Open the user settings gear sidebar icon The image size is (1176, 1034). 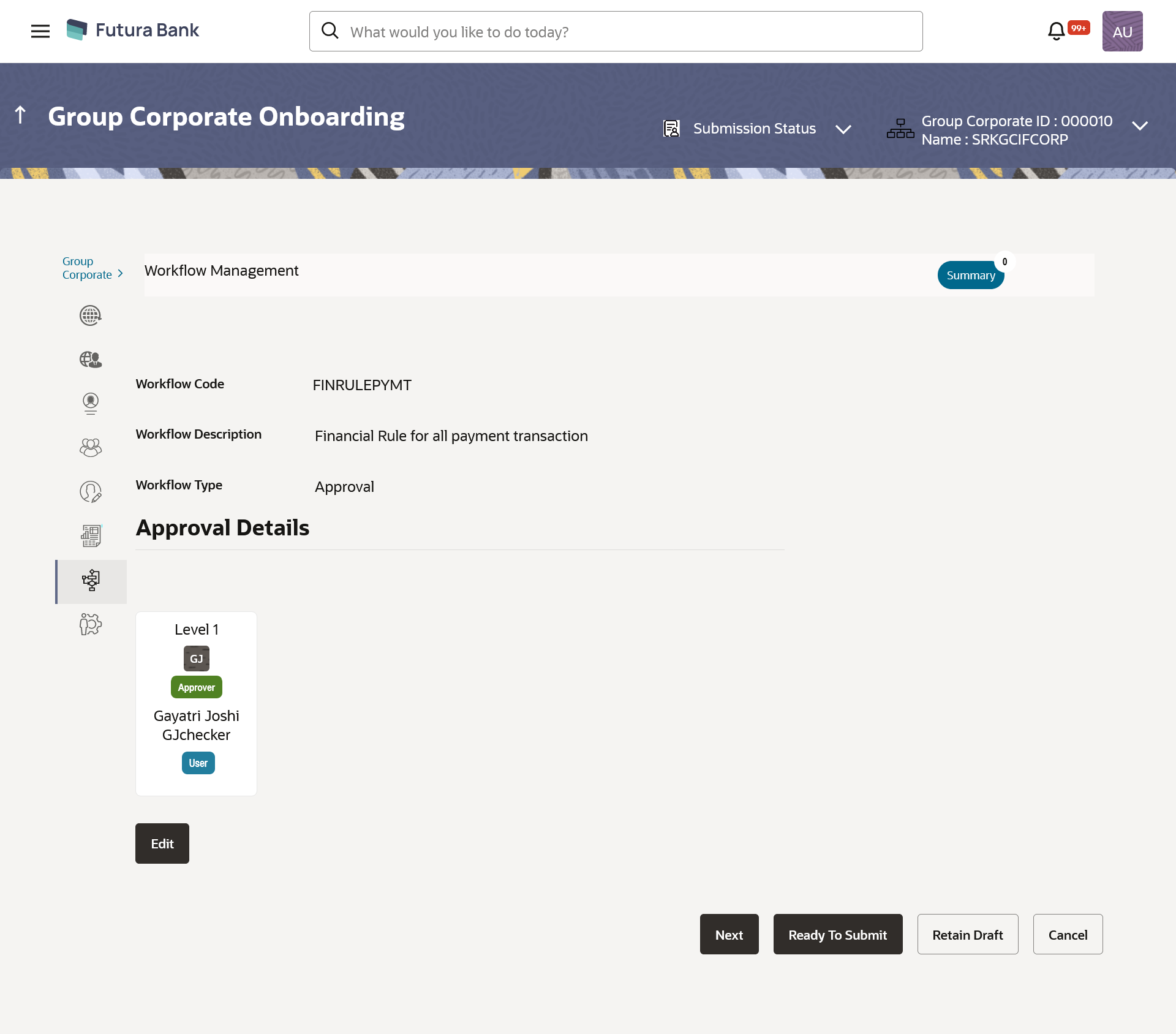click(91, 625)
